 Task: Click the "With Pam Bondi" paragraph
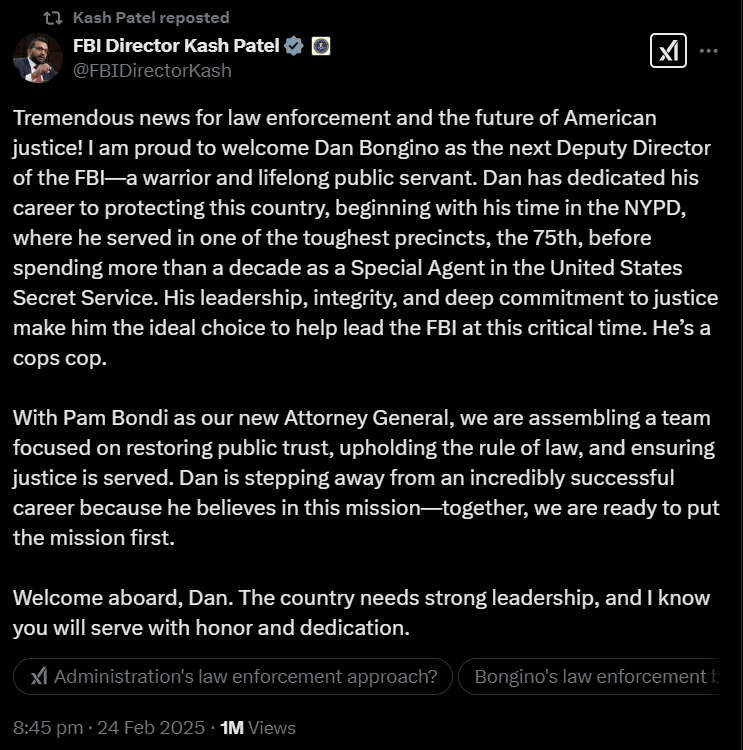point(366,477)
